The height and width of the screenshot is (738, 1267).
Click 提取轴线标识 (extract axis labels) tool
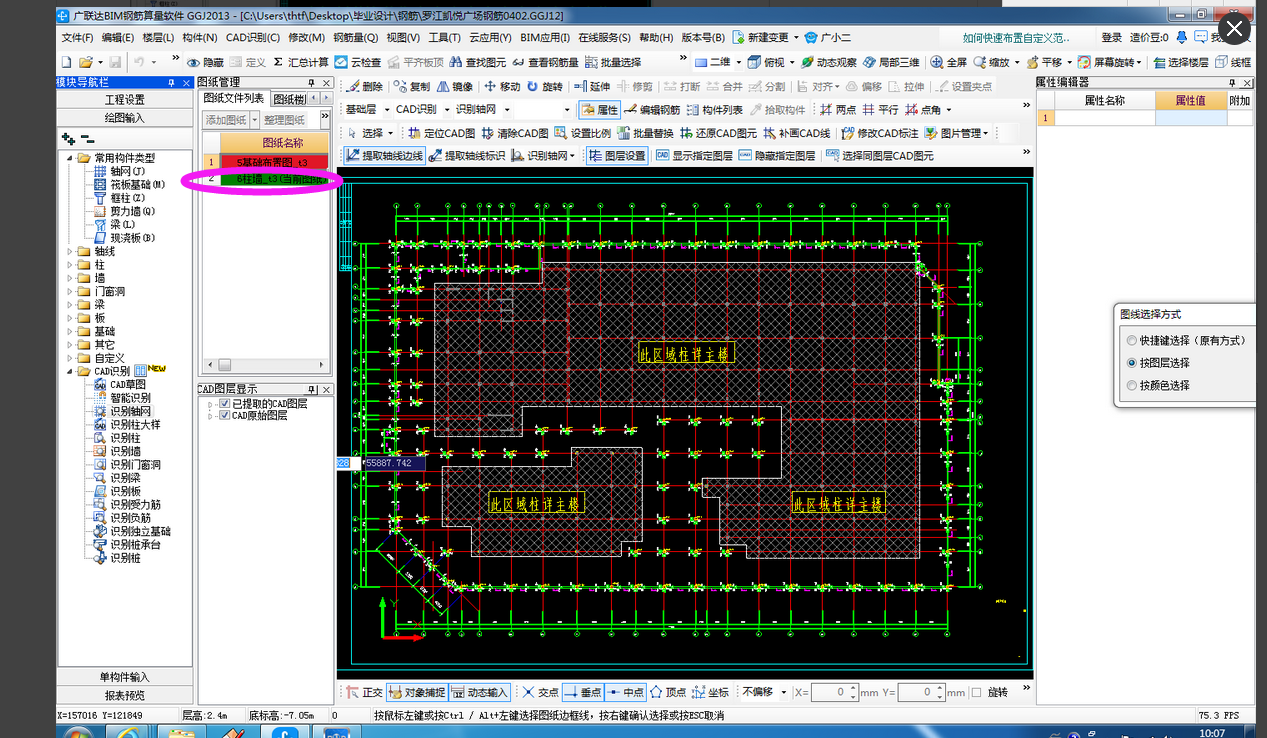click(467, 156)
